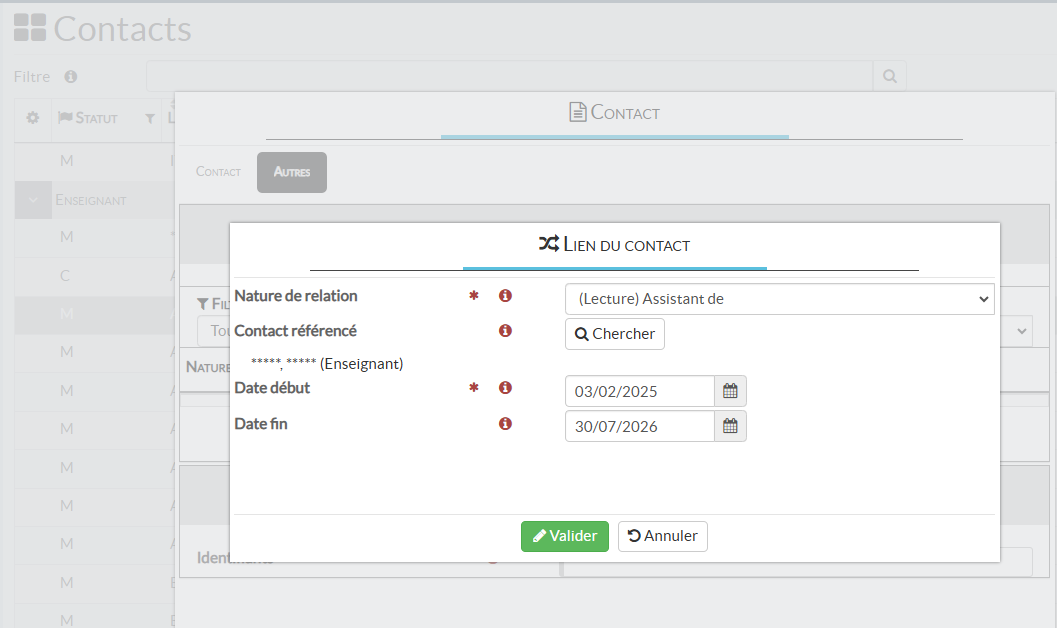This screenshot has width=1057, height=628.
Task: Click info icon beside Nature de relation
Action: pos(505,296)
